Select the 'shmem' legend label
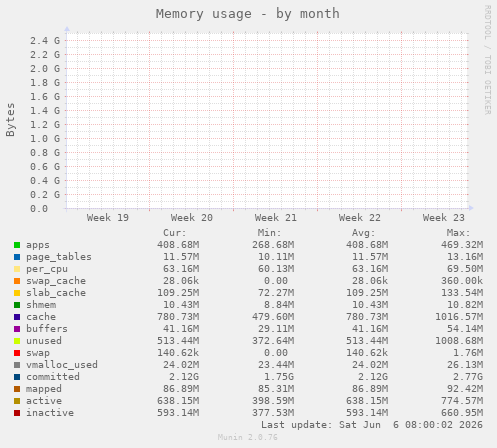Viewport: 497px width, 448px height. [x=41, y=305]
